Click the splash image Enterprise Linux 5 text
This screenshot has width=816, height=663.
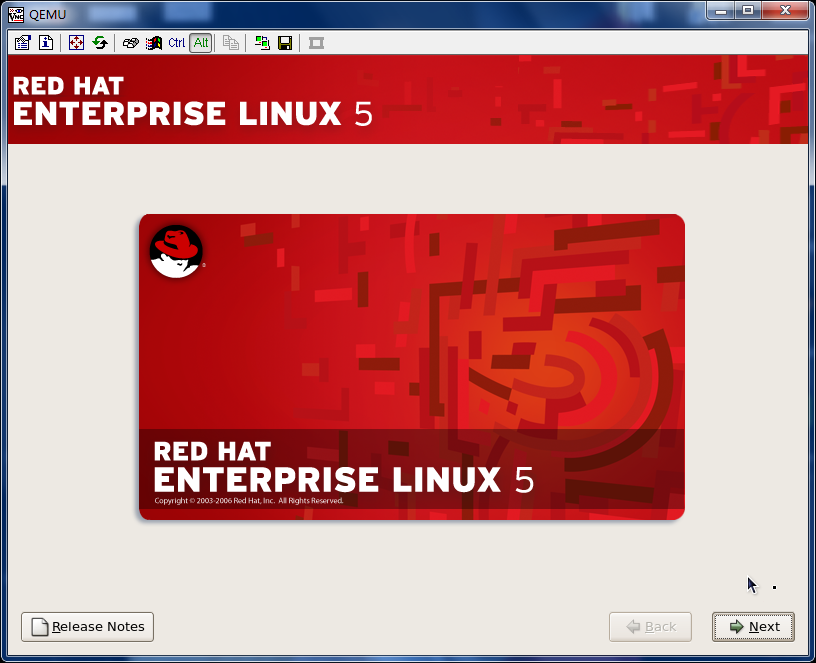tap(343, 479)
